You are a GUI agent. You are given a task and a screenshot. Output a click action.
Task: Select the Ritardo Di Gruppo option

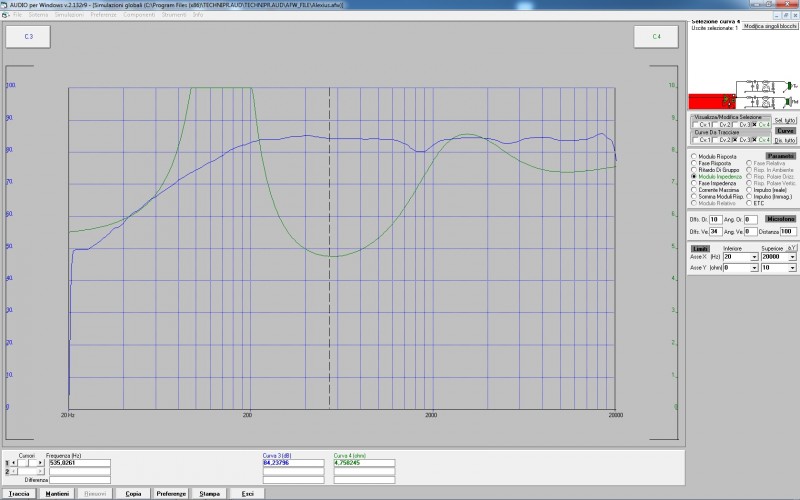tap(715, 170)
